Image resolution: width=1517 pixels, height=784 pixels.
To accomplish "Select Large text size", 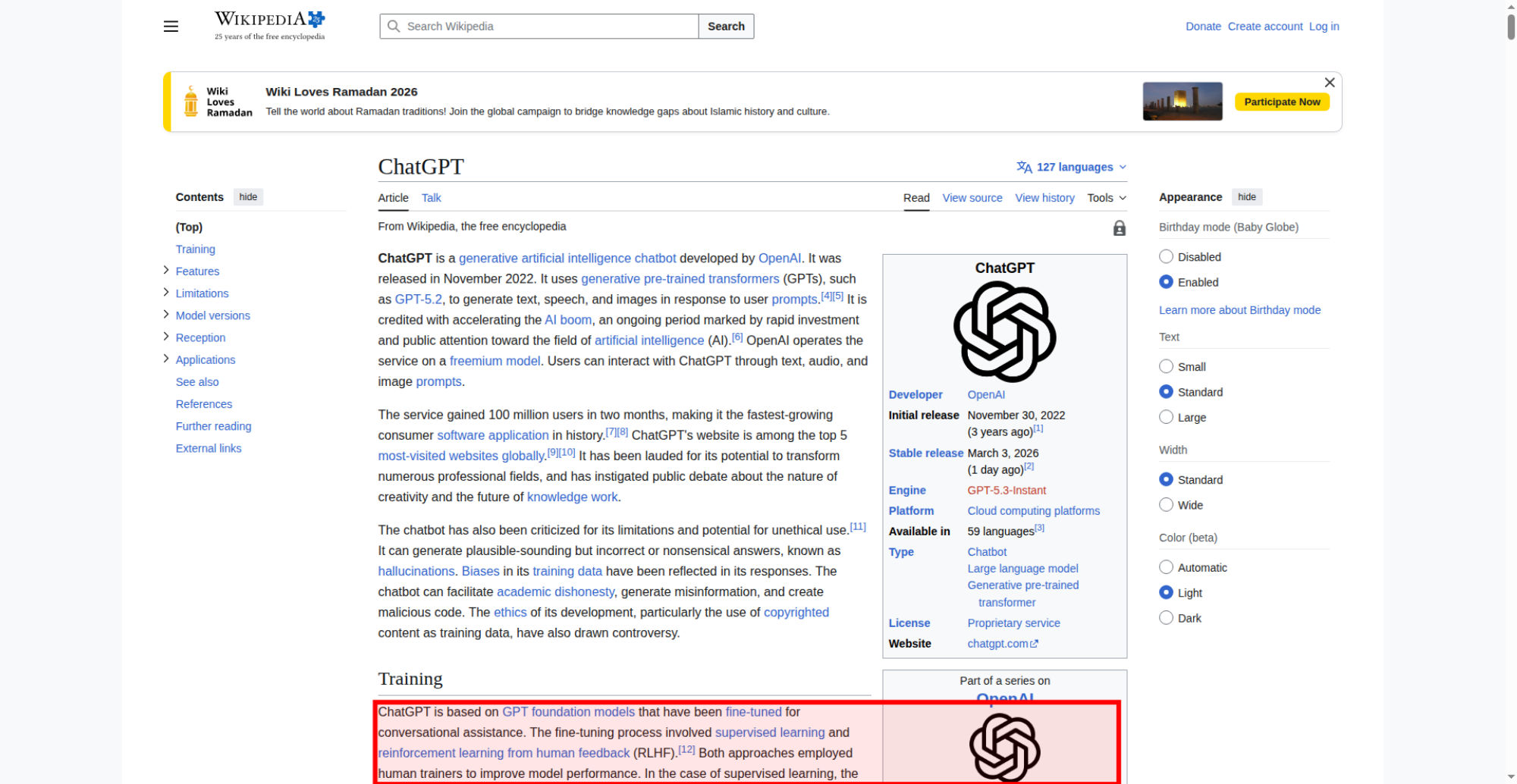I will point(1166,417).
